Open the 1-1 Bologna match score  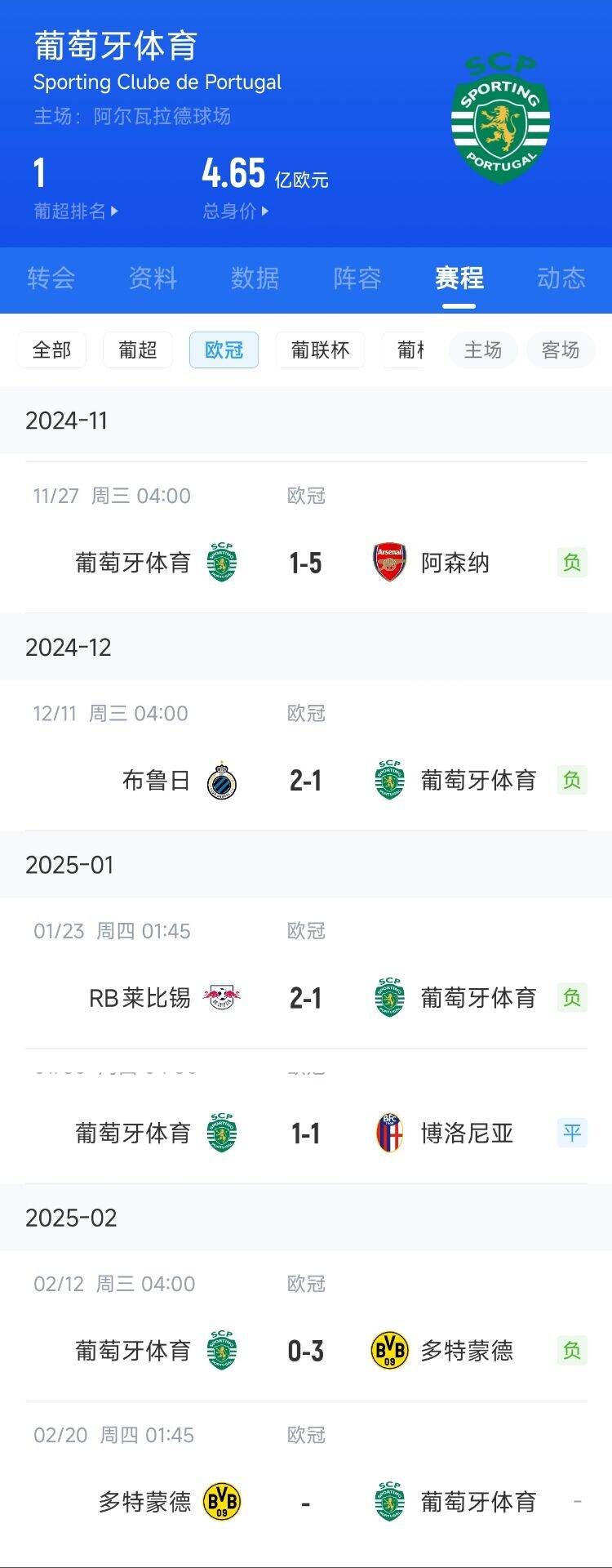[x=306, y=1134]
